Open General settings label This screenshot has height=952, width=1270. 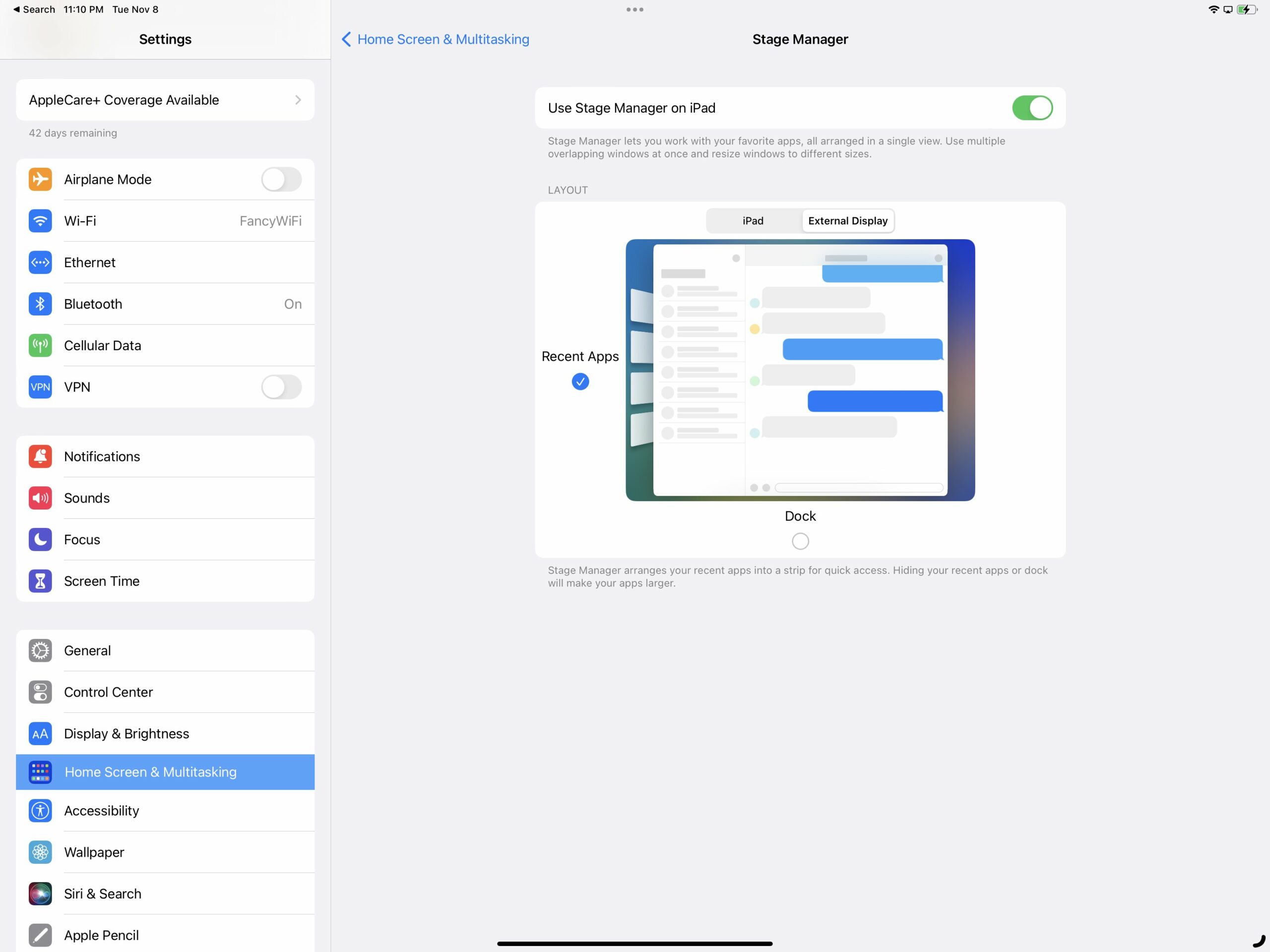coord(87,650)
